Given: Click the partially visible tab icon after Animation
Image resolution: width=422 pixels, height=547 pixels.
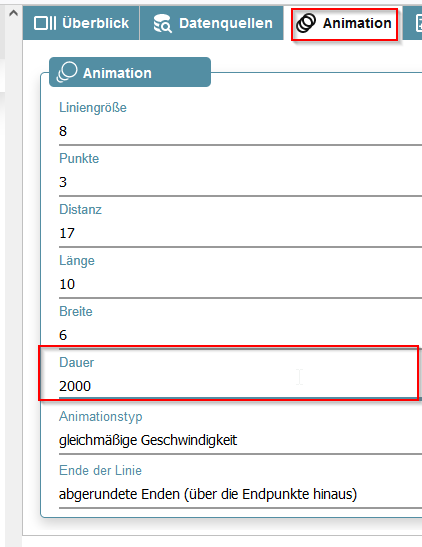Looking at the screenshot, I should pyautogui.click(x=418, y=23).
